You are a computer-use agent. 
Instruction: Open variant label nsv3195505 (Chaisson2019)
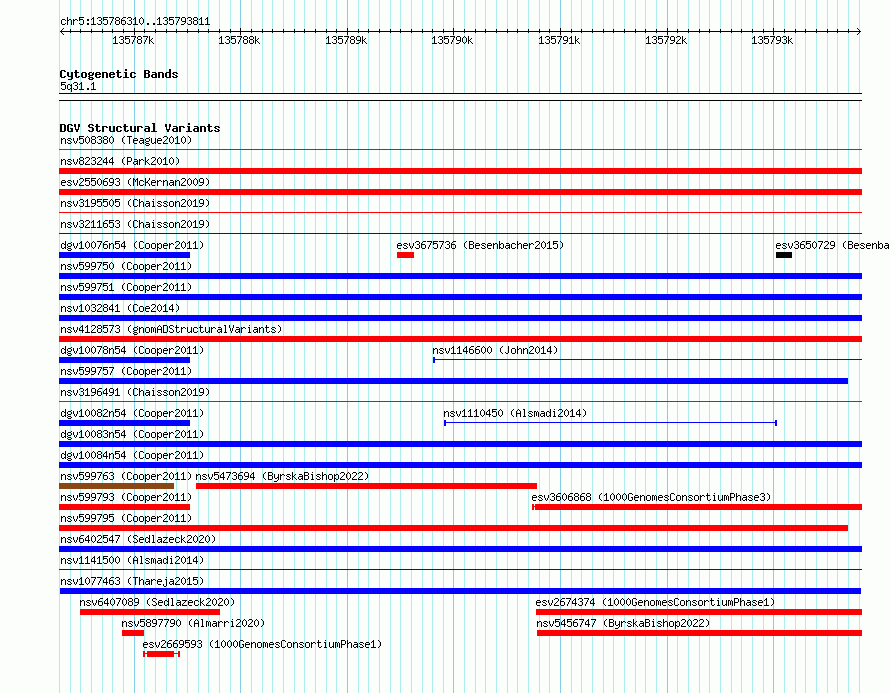pyautogui.click(x=135, y=203)
